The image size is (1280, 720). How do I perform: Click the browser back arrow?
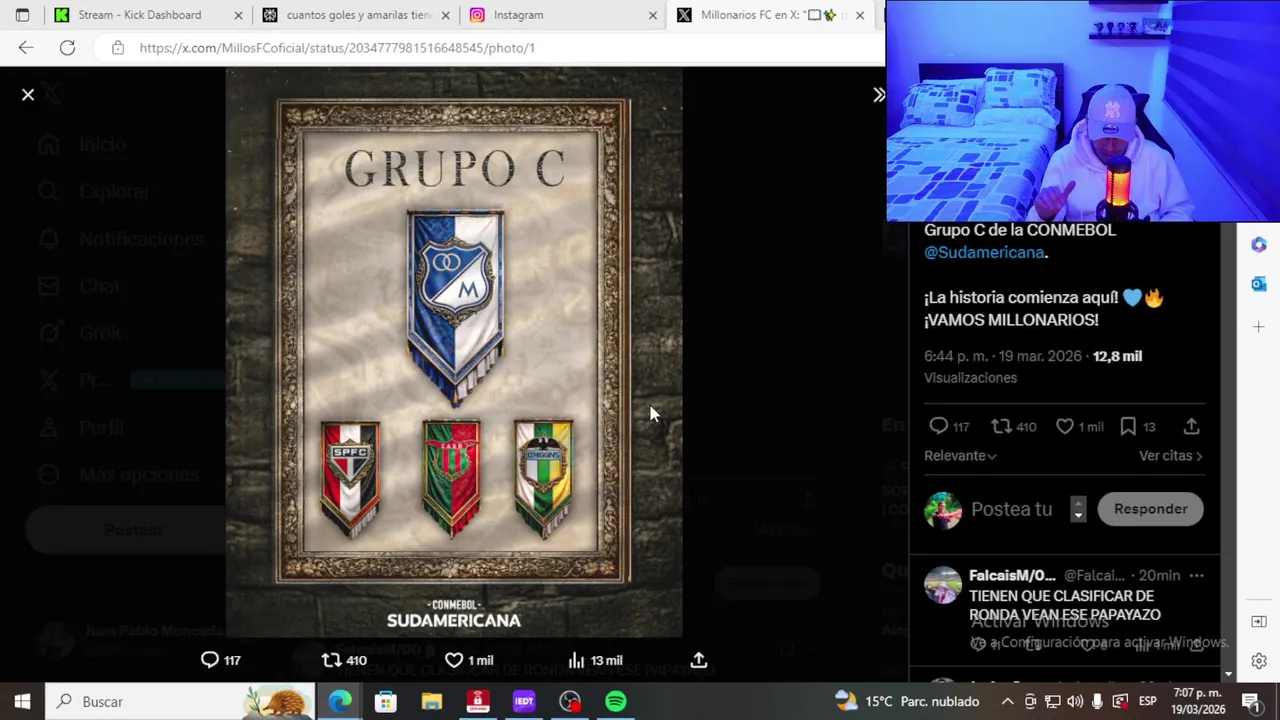pyautogui.click(x=26, y=48)
